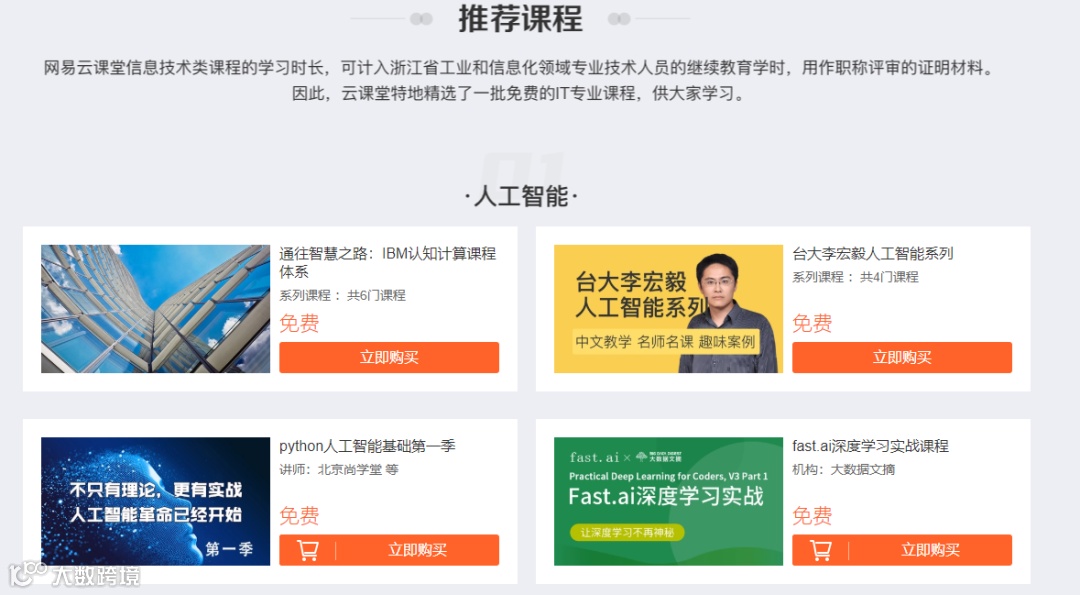Screen dimensions: 1080x595
Task: Open the fast.ai深度学习实战课程 title link
Action: (871, 446)
